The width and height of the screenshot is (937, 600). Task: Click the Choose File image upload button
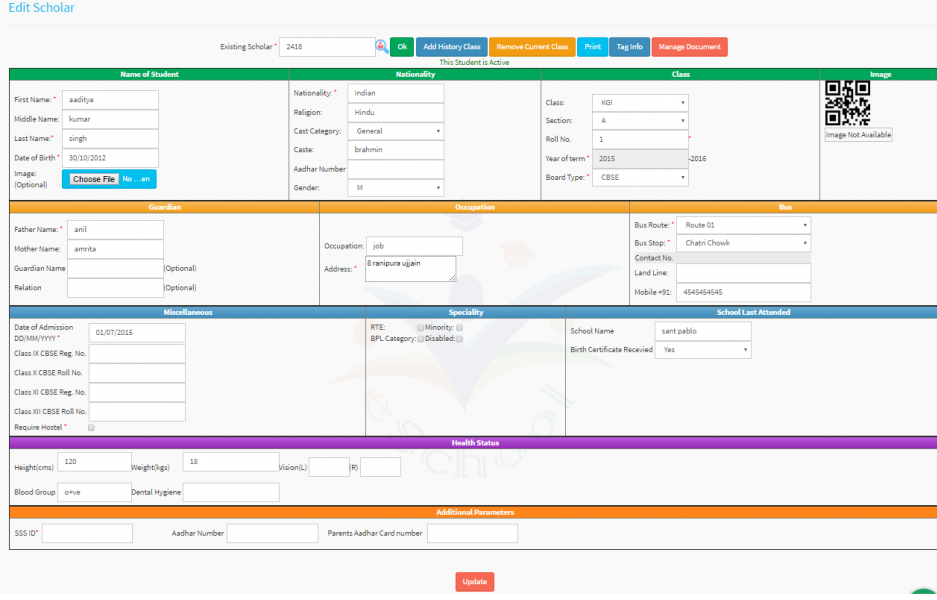(94, 179)
